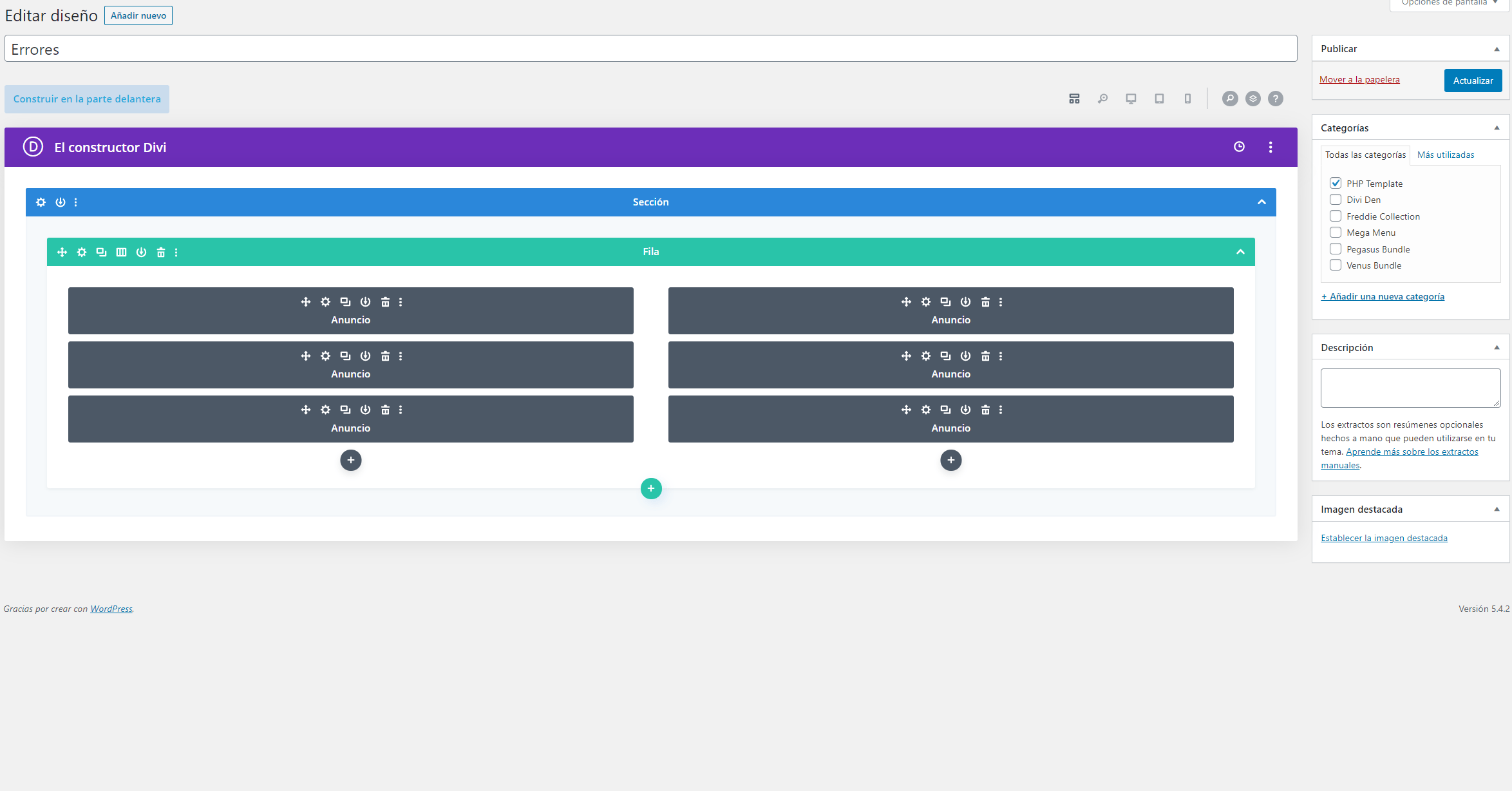Image resolution: width=1512 pixels, height=791 pixels.
Task: Grab the Fila move icon
Action: click(62, 252)
